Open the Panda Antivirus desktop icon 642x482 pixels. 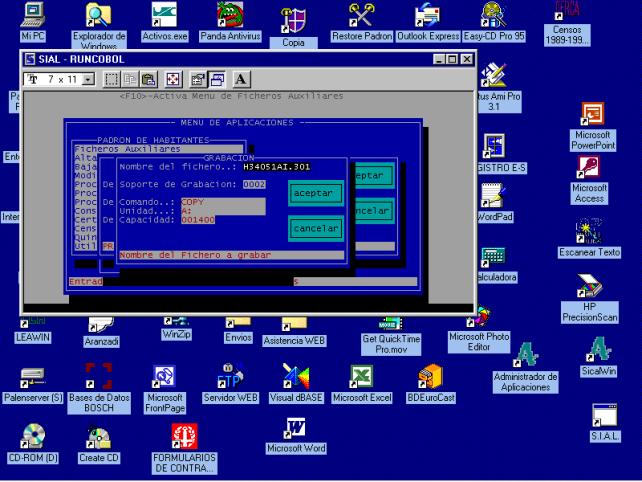tap(230, 22)
